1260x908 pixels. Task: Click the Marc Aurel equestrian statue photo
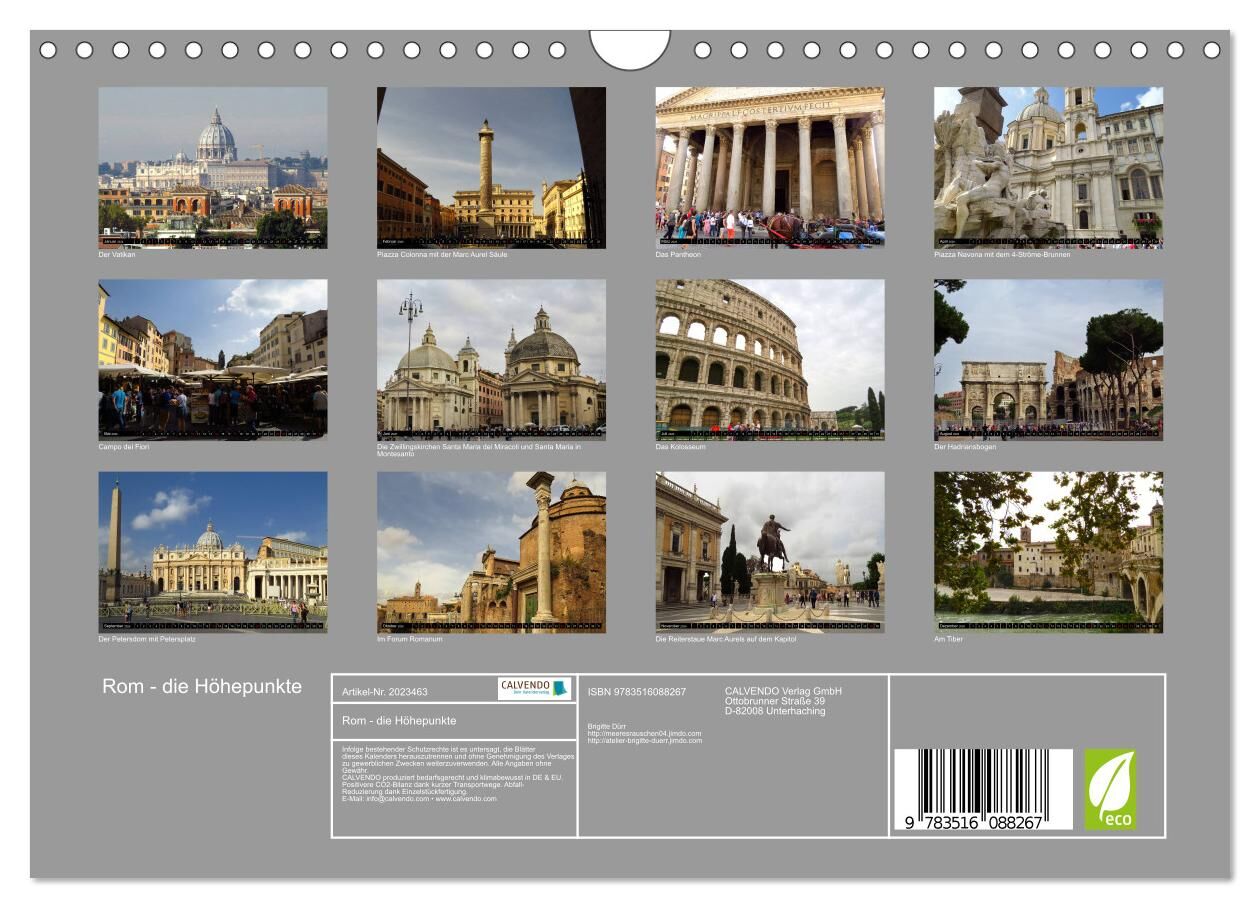click(769, 551)
